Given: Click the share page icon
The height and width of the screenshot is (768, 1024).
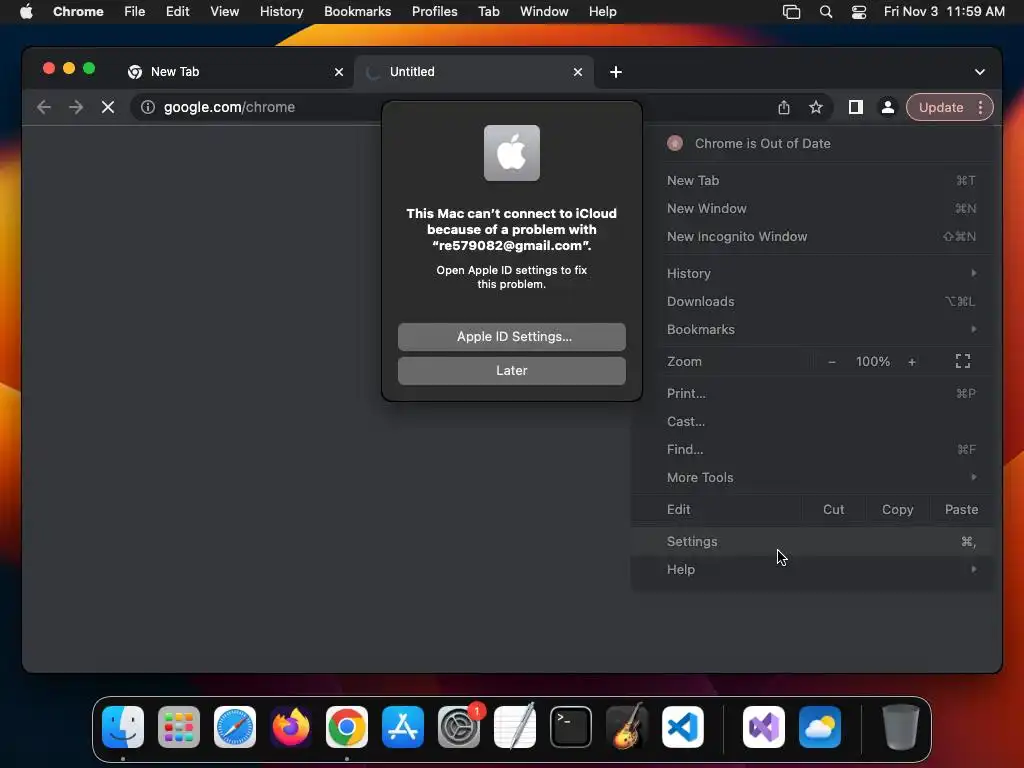Looking at the screenshot, I should point(784,107).
